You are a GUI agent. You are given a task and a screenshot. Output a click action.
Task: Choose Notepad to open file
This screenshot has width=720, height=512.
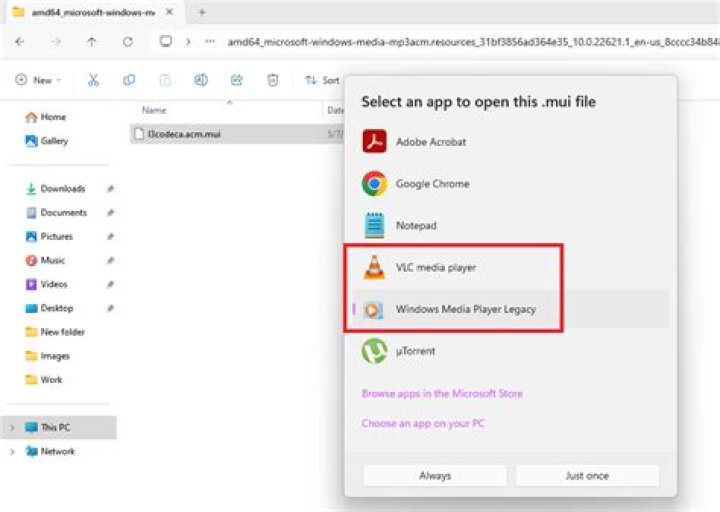(x=510, y=225)
